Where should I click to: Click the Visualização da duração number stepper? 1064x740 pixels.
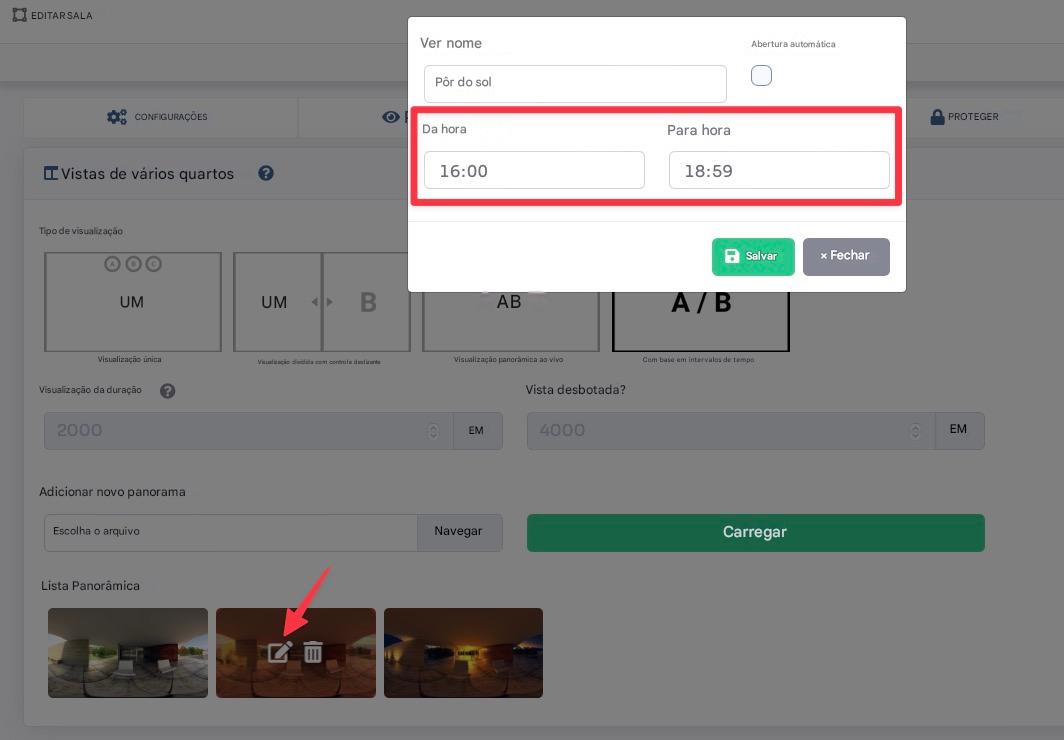[x=433, y=431]
